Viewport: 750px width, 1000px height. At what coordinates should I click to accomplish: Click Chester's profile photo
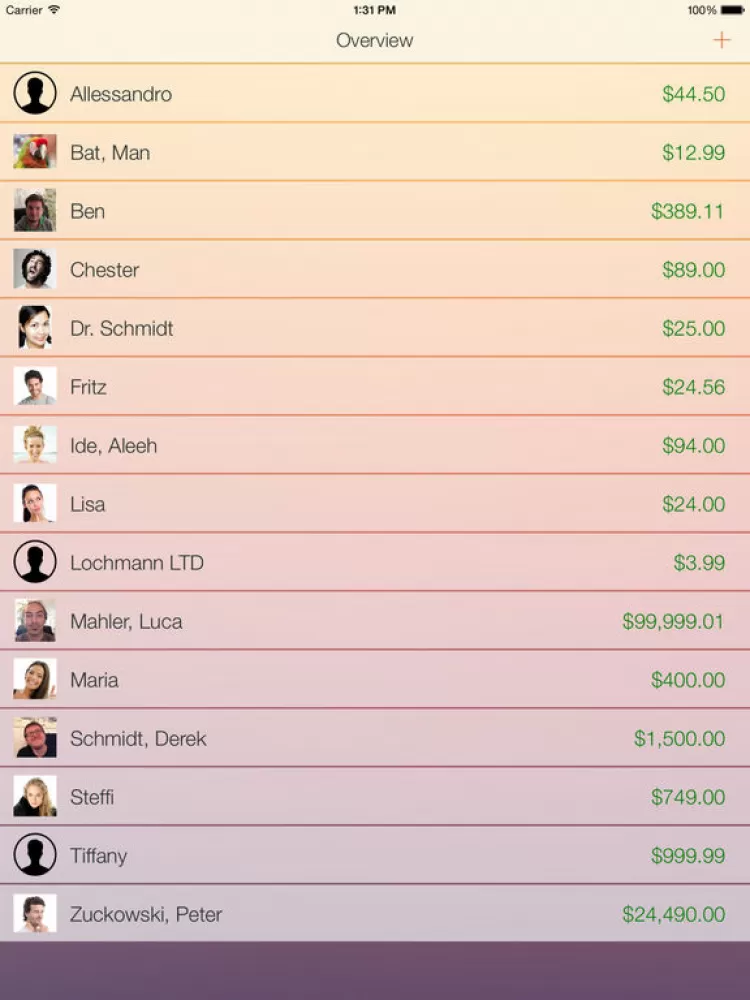pyautogui.click(x=35, y=269)
